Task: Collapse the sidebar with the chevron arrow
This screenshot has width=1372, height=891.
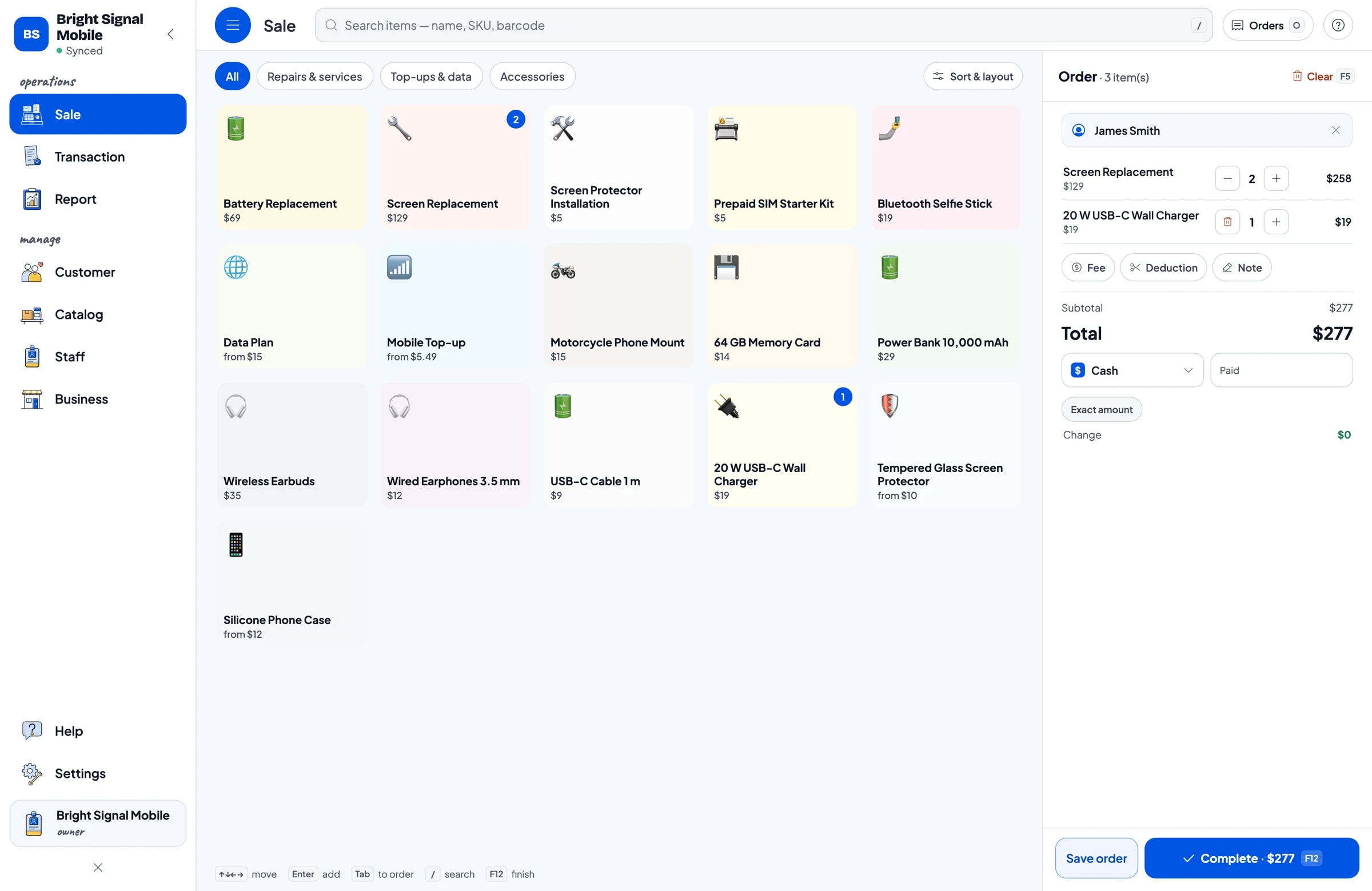Action: (170, 34)
